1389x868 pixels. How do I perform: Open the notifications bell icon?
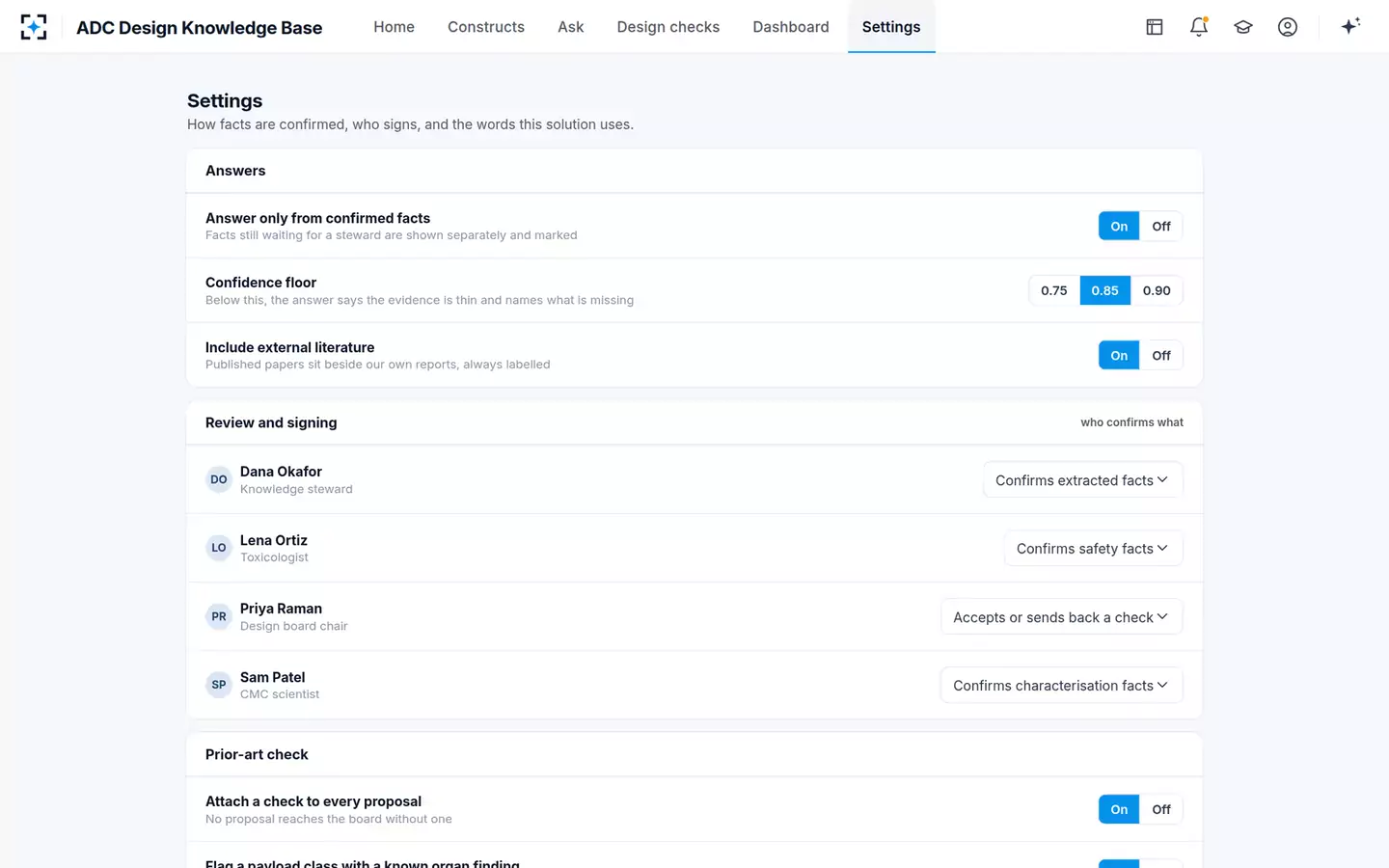point(1199,27)
